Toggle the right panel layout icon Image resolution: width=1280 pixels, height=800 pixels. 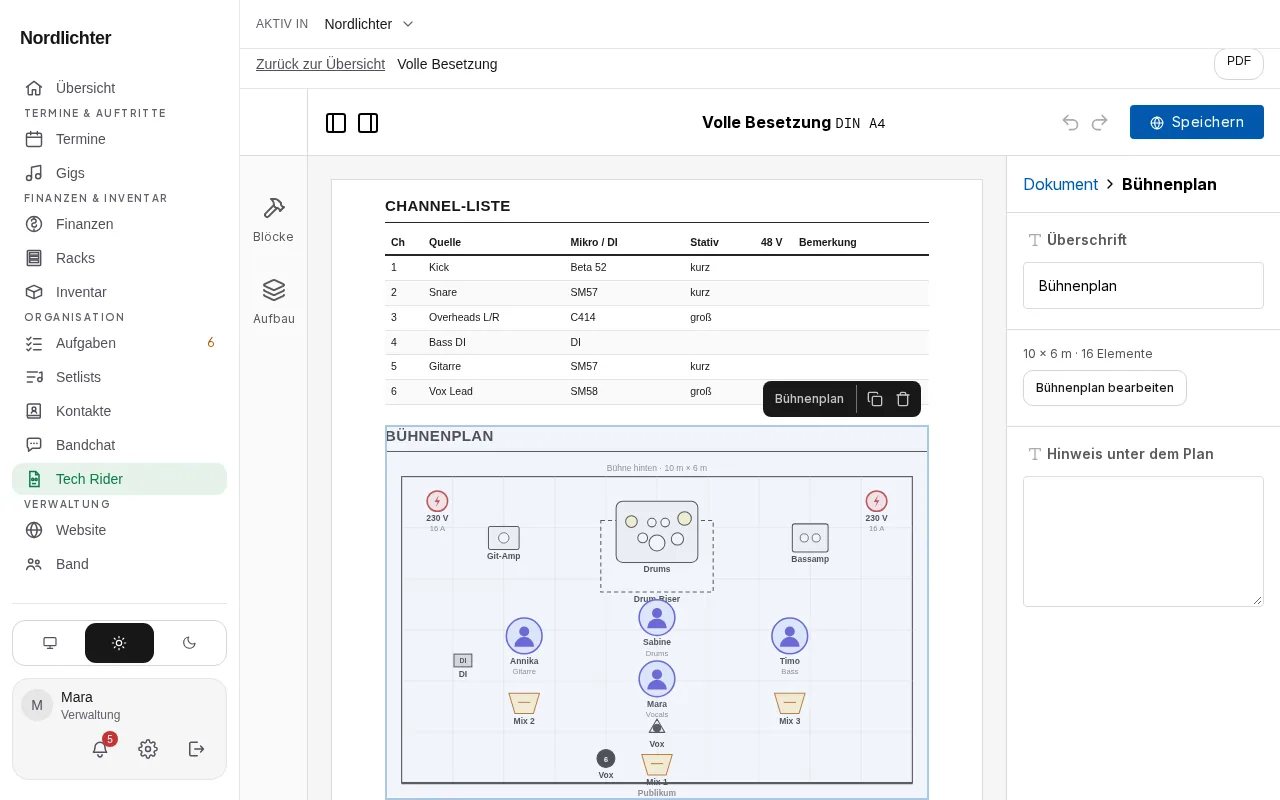[x=368, y=123]
